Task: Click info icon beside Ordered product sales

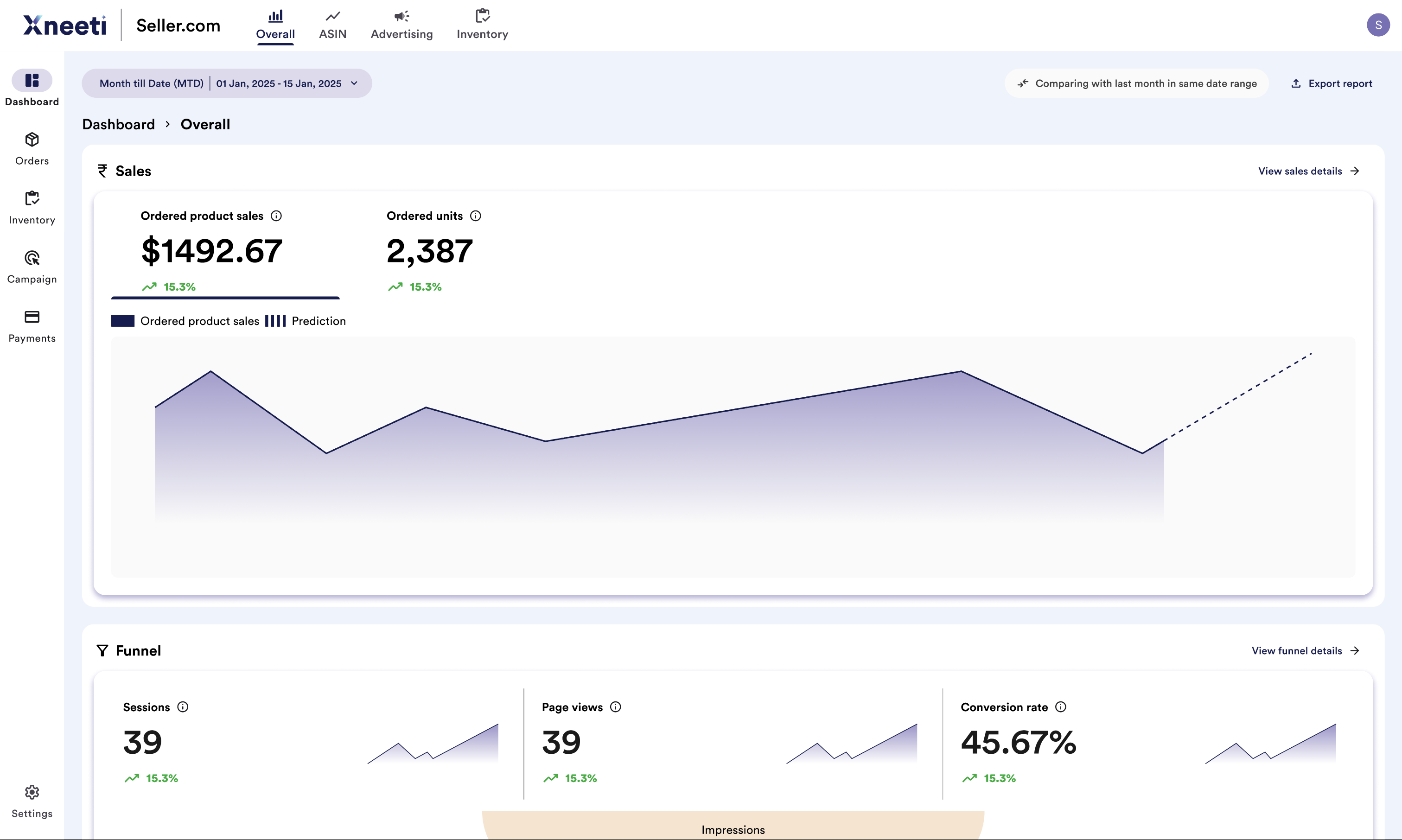Action: (276, 216)
